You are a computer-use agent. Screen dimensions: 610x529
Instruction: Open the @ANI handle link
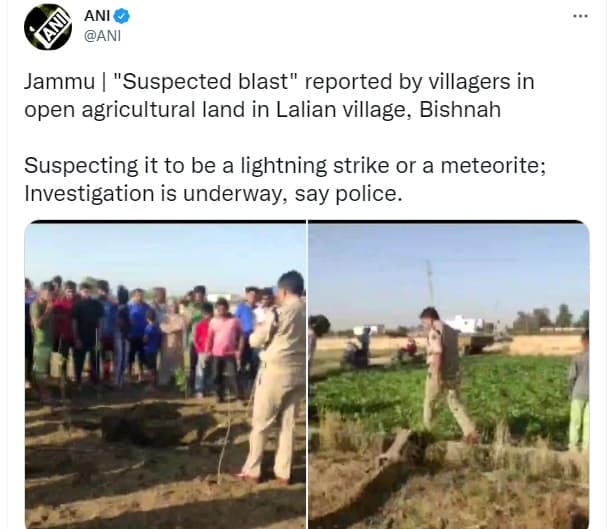point(103,36)
